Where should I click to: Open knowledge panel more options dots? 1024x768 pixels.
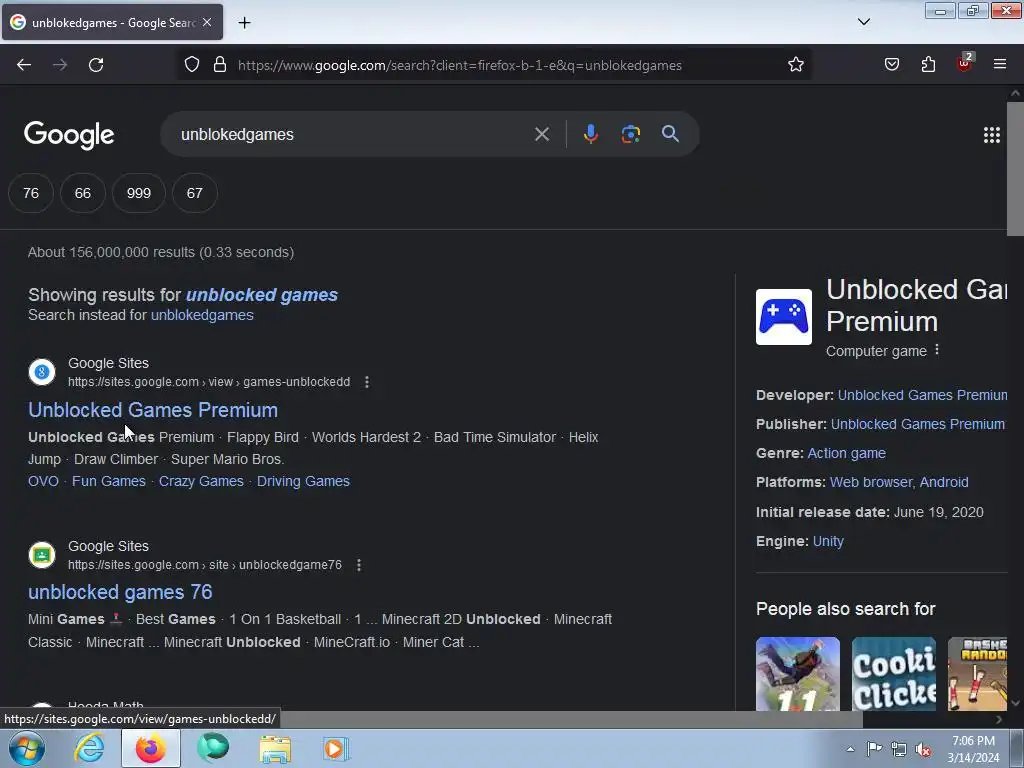pyautogui.click(x=937, y=350)
